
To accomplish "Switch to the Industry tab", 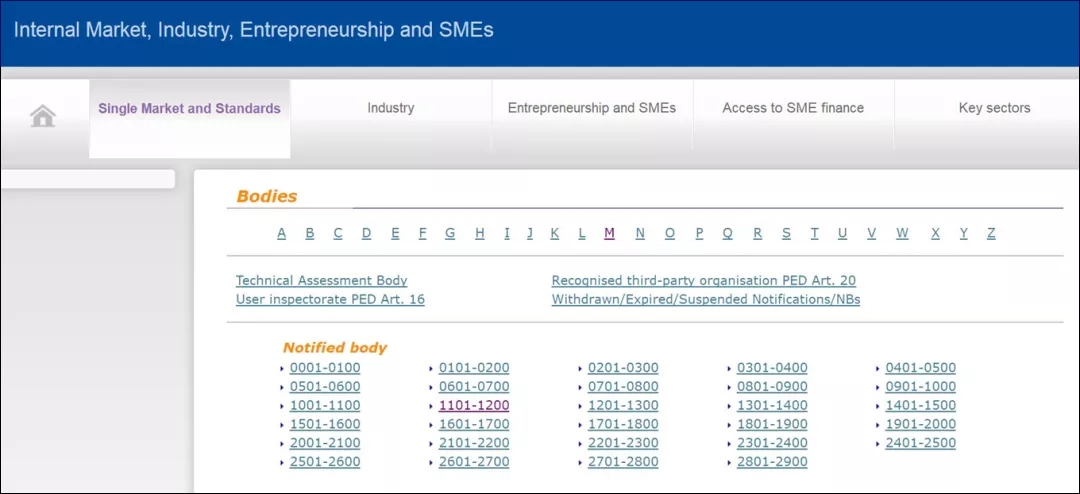I will tap(390, 108).
